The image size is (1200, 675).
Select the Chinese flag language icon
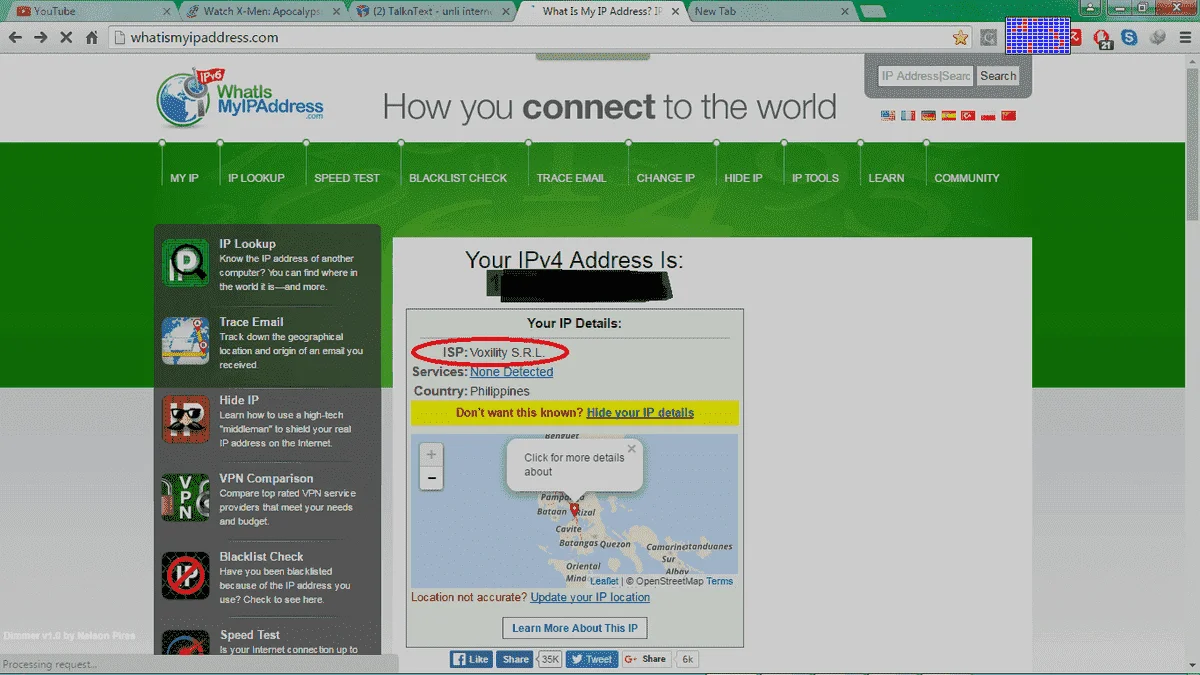click(x=1008, y=116)
